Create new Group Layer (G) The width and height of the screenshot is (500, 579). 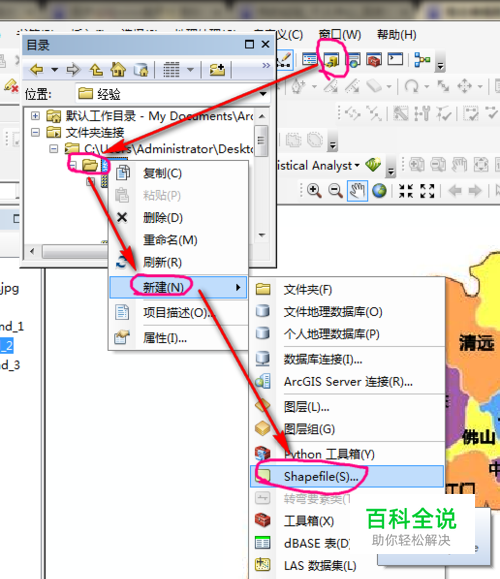[347, 429]
